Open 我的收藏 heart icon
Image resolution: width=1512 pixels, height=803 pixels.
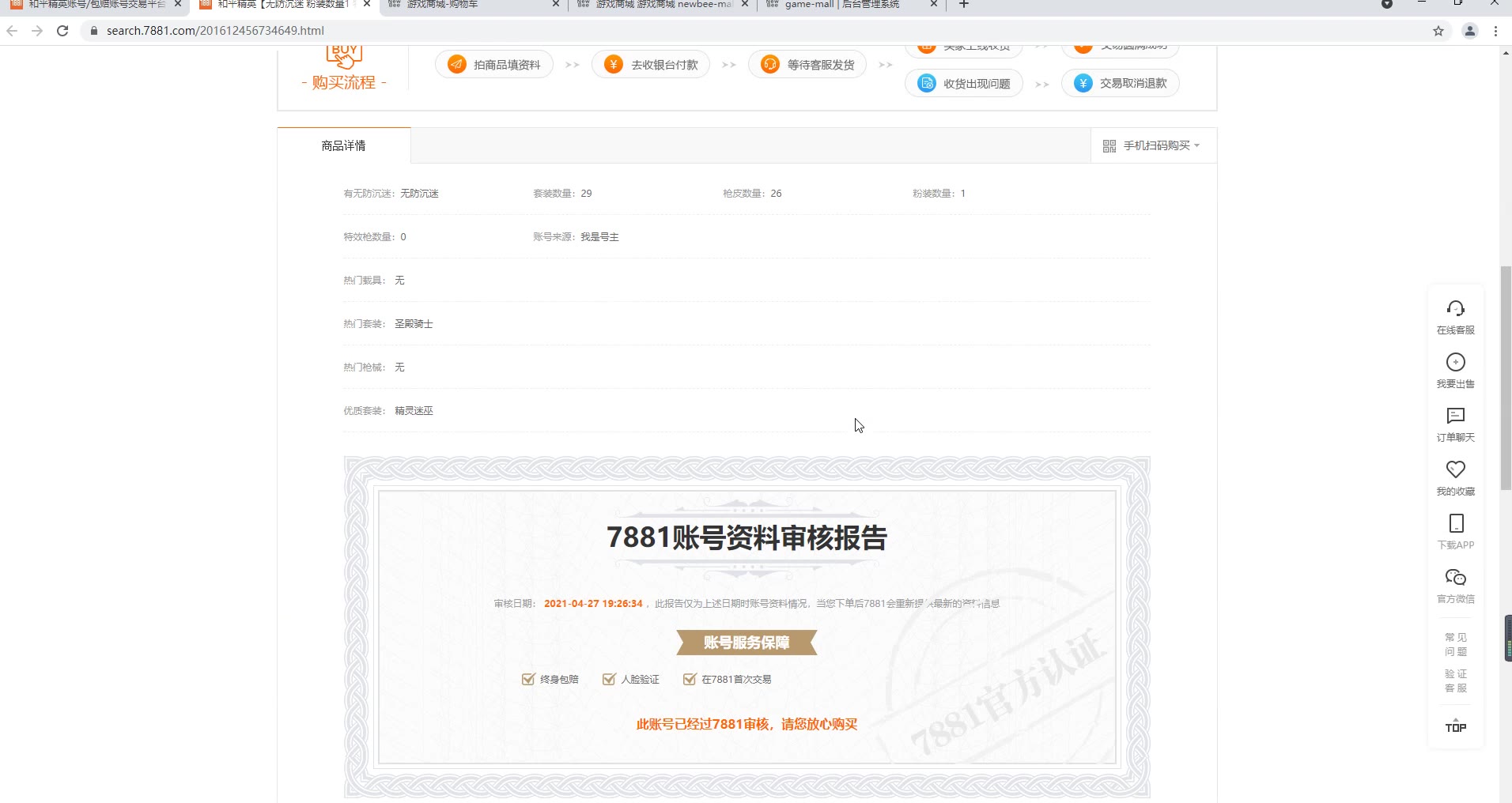pos(1456,469)
